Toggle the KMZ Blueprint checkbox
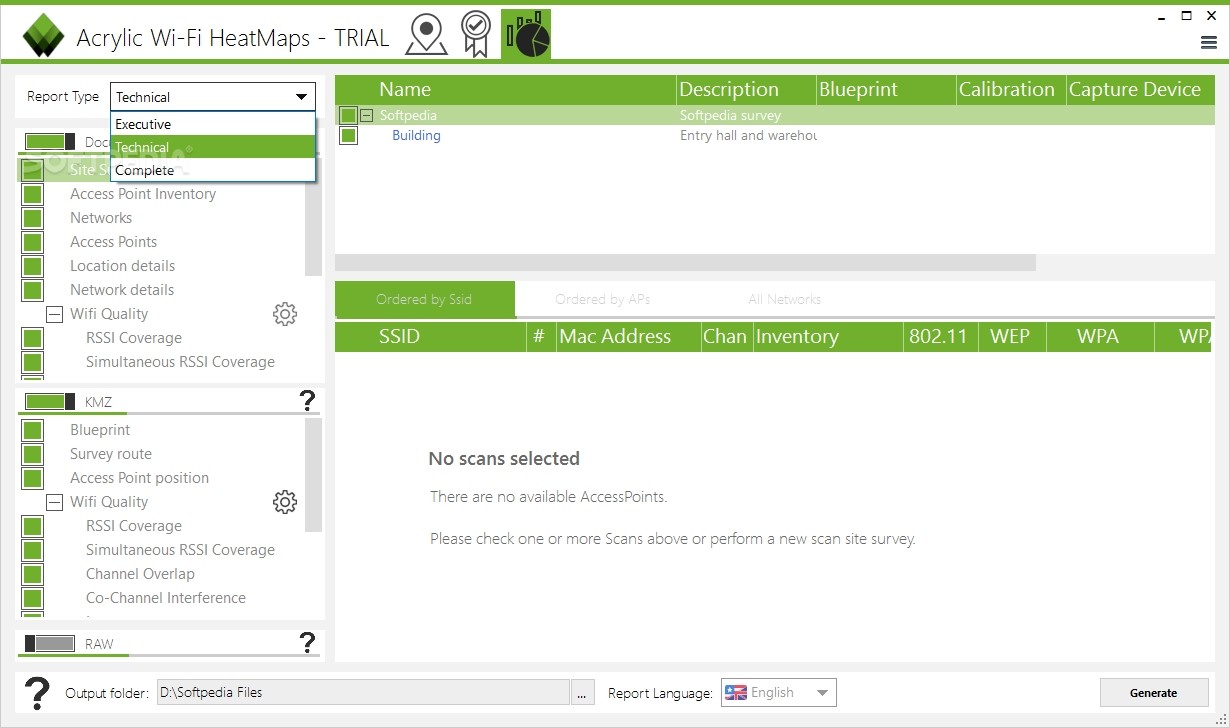The width and height of the screenshot is (1230, 728). pos(32,430)
